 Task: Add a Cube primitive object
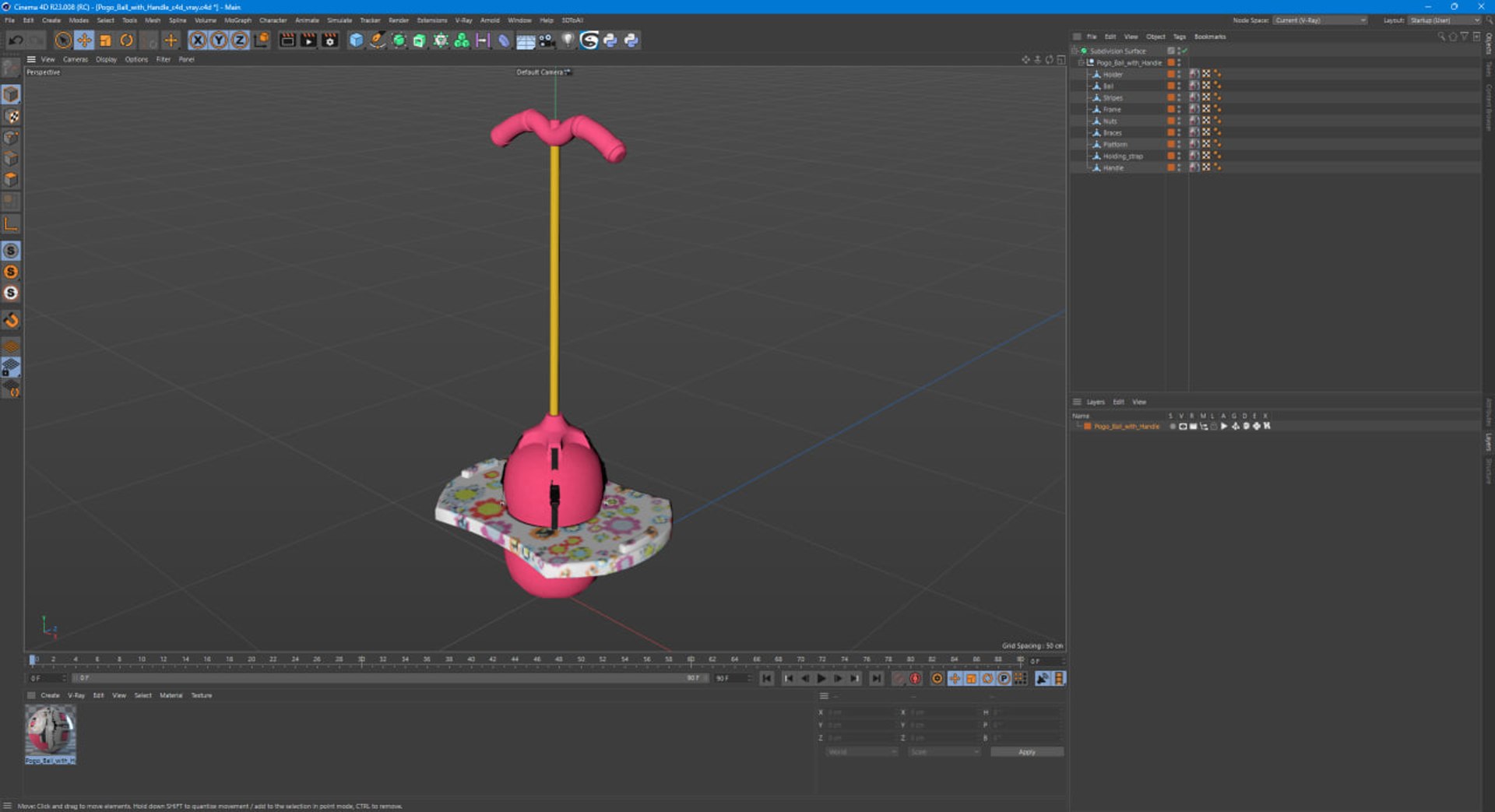coord(356,40)
